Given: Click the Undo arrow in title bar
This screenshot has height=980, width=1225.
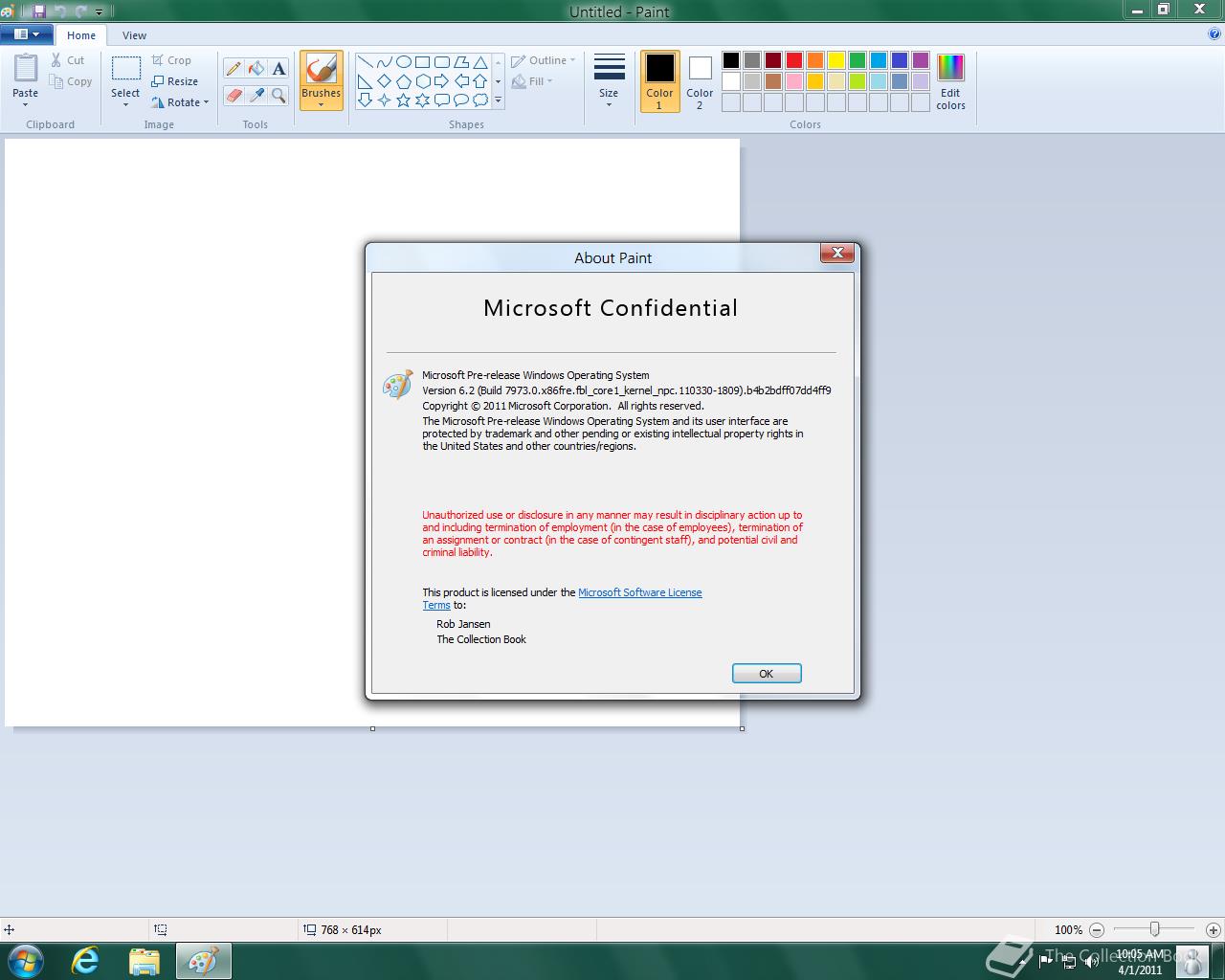Looking at the screenshot, I should (60, 11).
